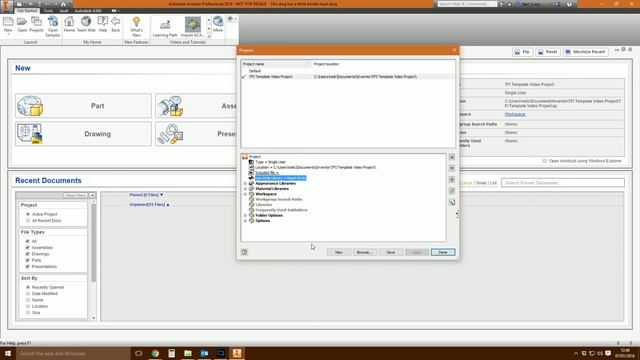Click the Assembly template icon
Screen dimensions: 640x360
point(171,106)
